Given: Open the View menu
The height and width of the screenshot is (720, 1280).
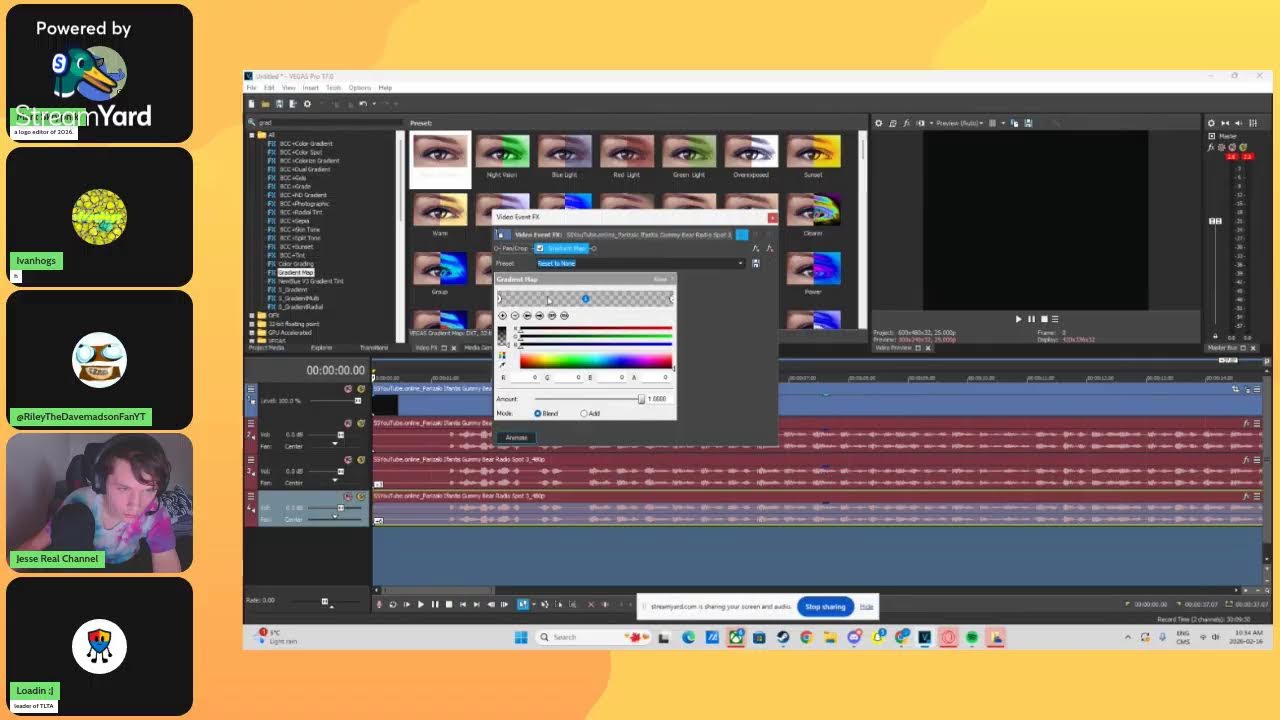Looking at the screenshot, I should (x=288, y=88).
